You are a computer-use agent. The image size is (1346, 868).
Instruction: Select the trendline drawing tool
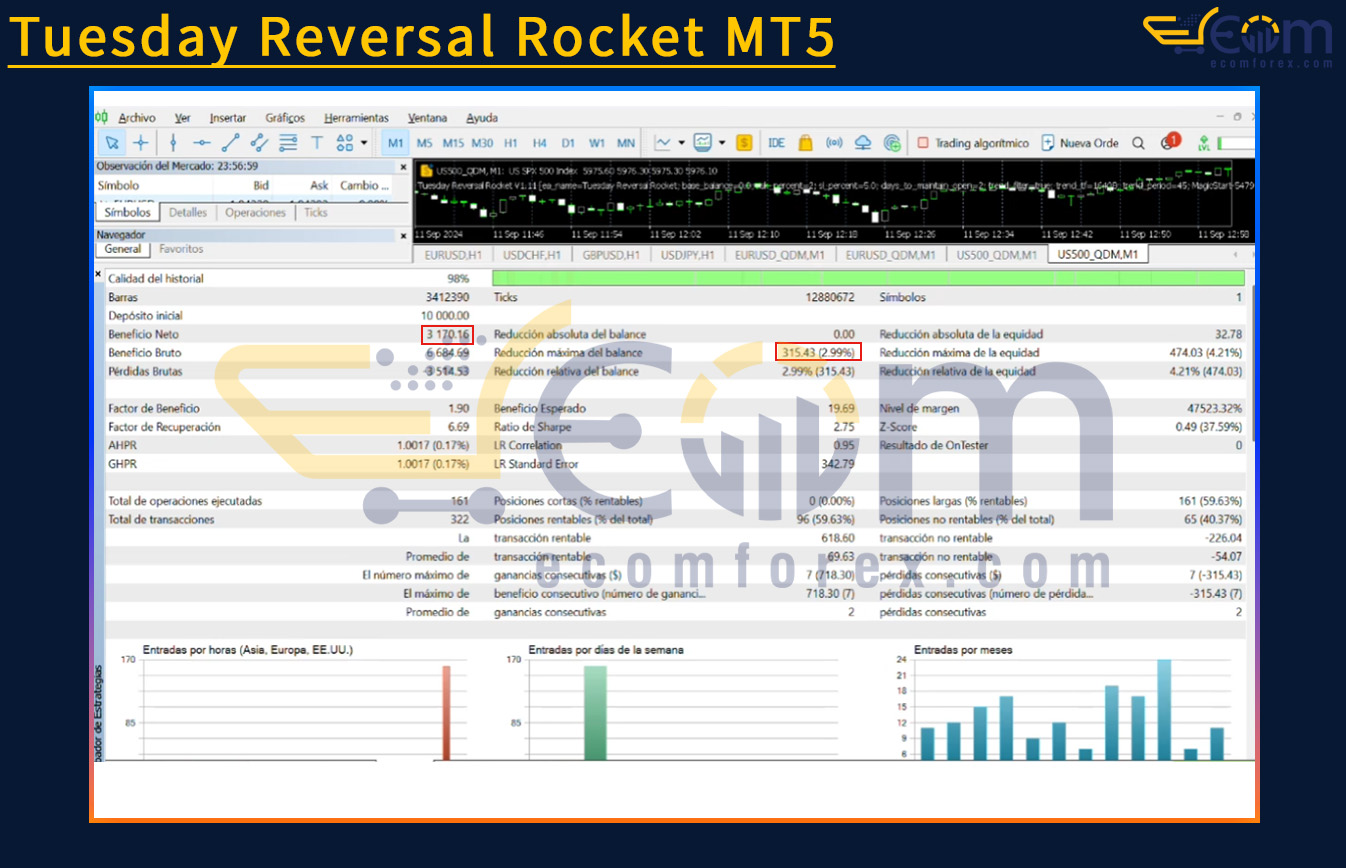coord(230,143)
